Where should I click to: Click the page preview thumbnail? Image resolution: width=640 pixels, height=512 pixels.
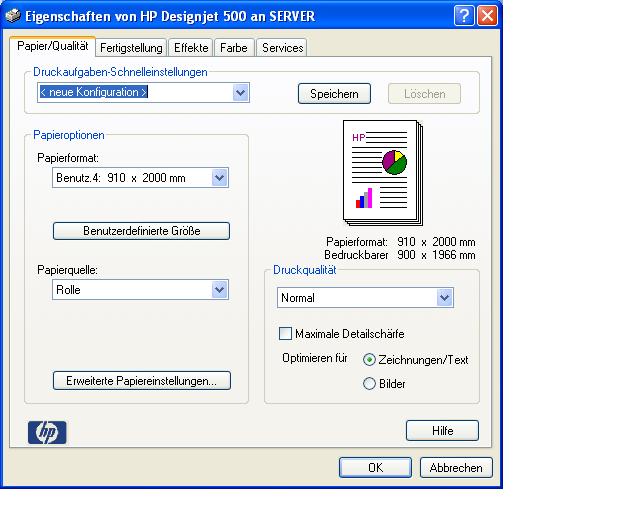(x=383, y=173)
